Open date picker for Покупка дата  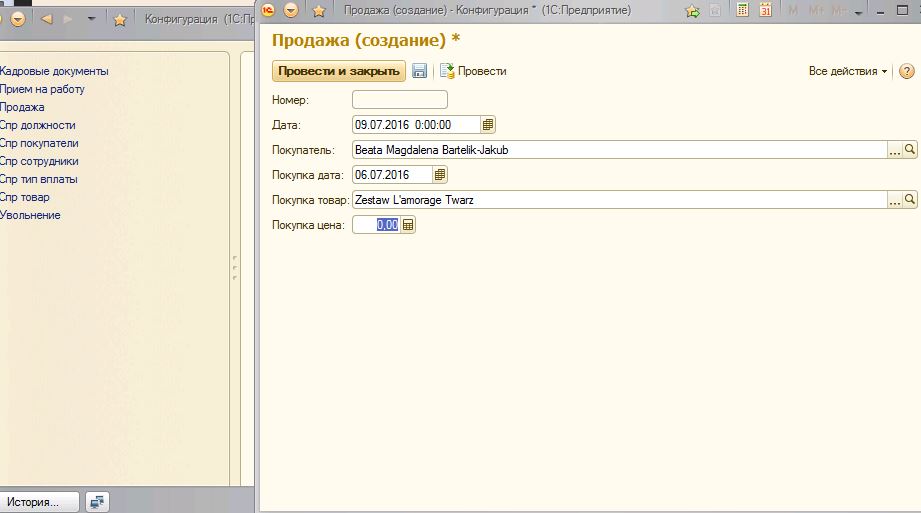440,175
